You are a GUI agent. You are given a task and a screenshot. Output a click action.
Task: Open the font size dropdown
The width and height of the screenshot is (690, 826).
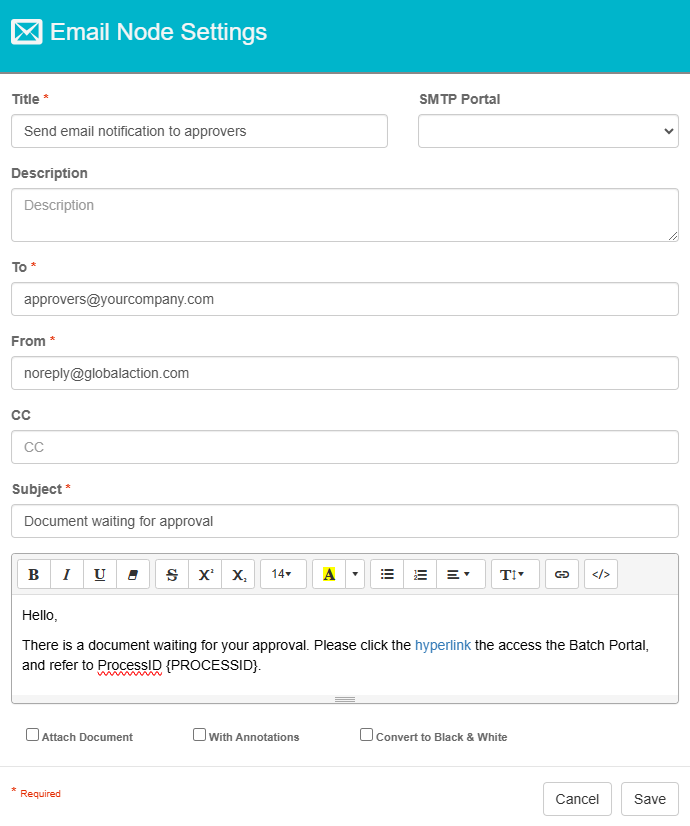(x=283, y=574)
